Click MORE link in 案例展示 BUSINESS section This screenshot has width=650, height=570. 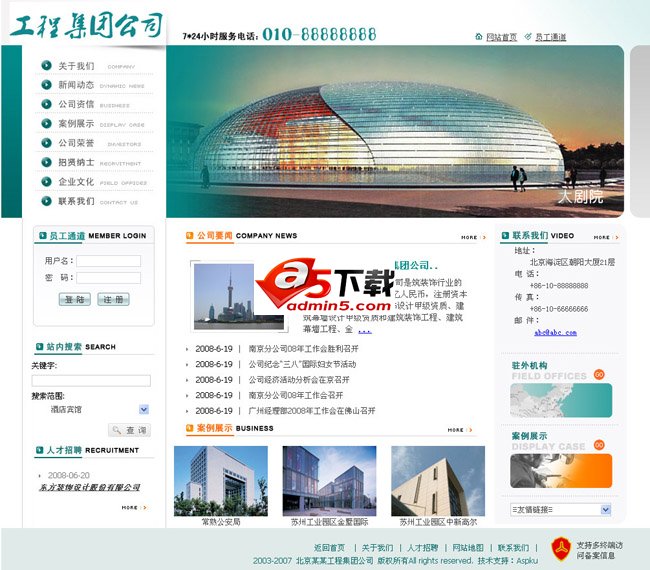tap(460, 430)
